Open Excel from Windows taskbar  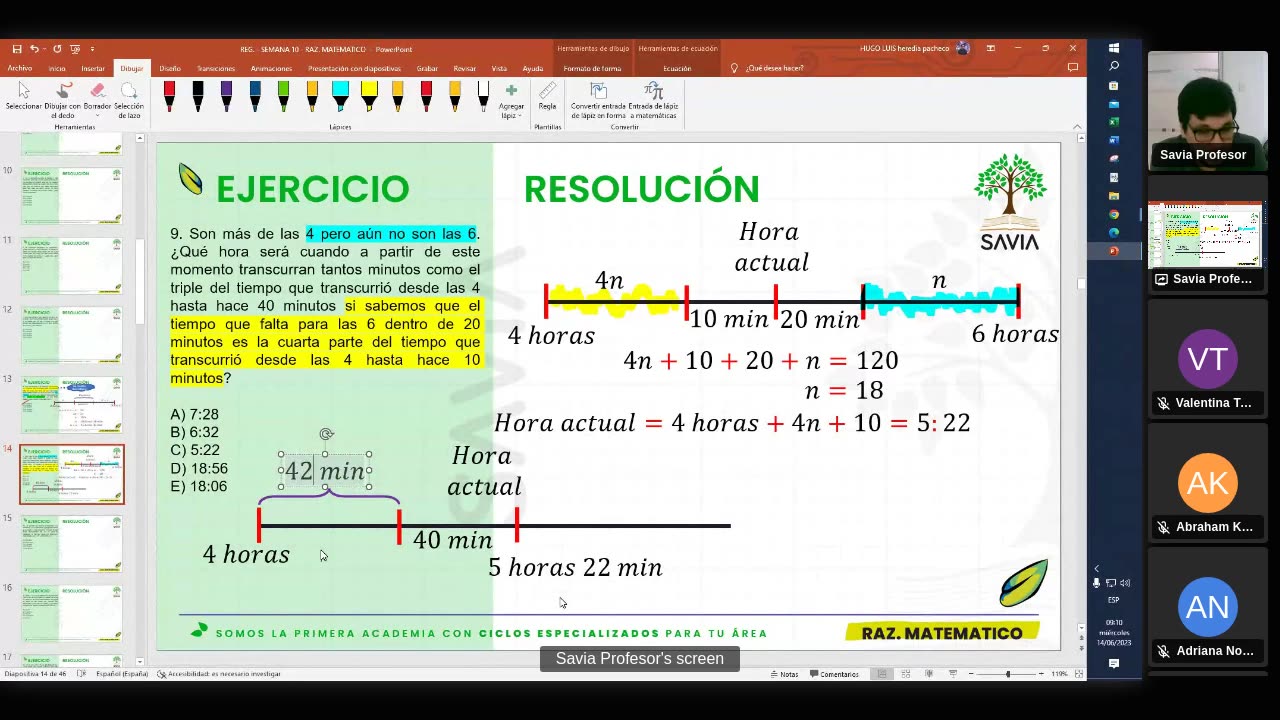coord(1114,122)
